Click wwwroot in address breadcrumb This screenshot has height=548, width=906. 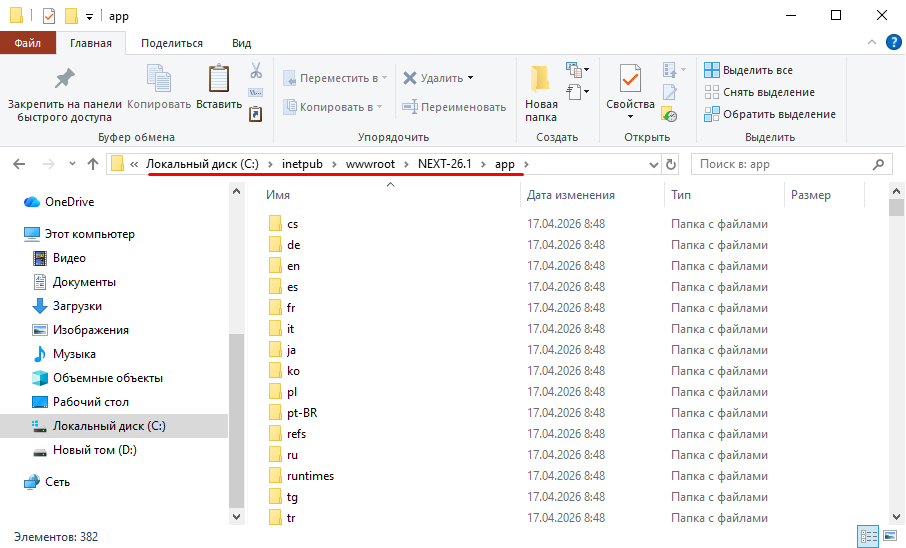[370, 164]
